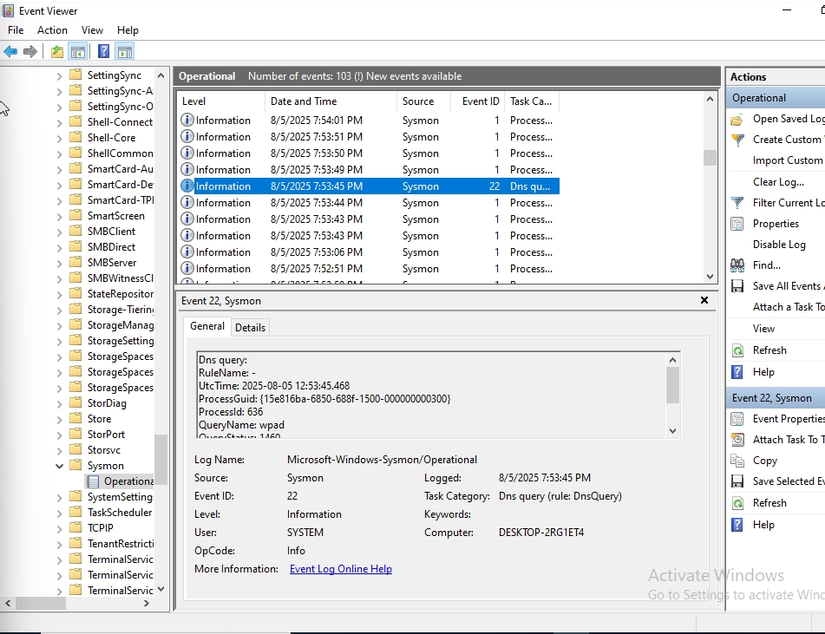The height and width of the screenshot is (634, 825).
Task: Click the blue Help toolbar icon
Action: pos(104,52)
